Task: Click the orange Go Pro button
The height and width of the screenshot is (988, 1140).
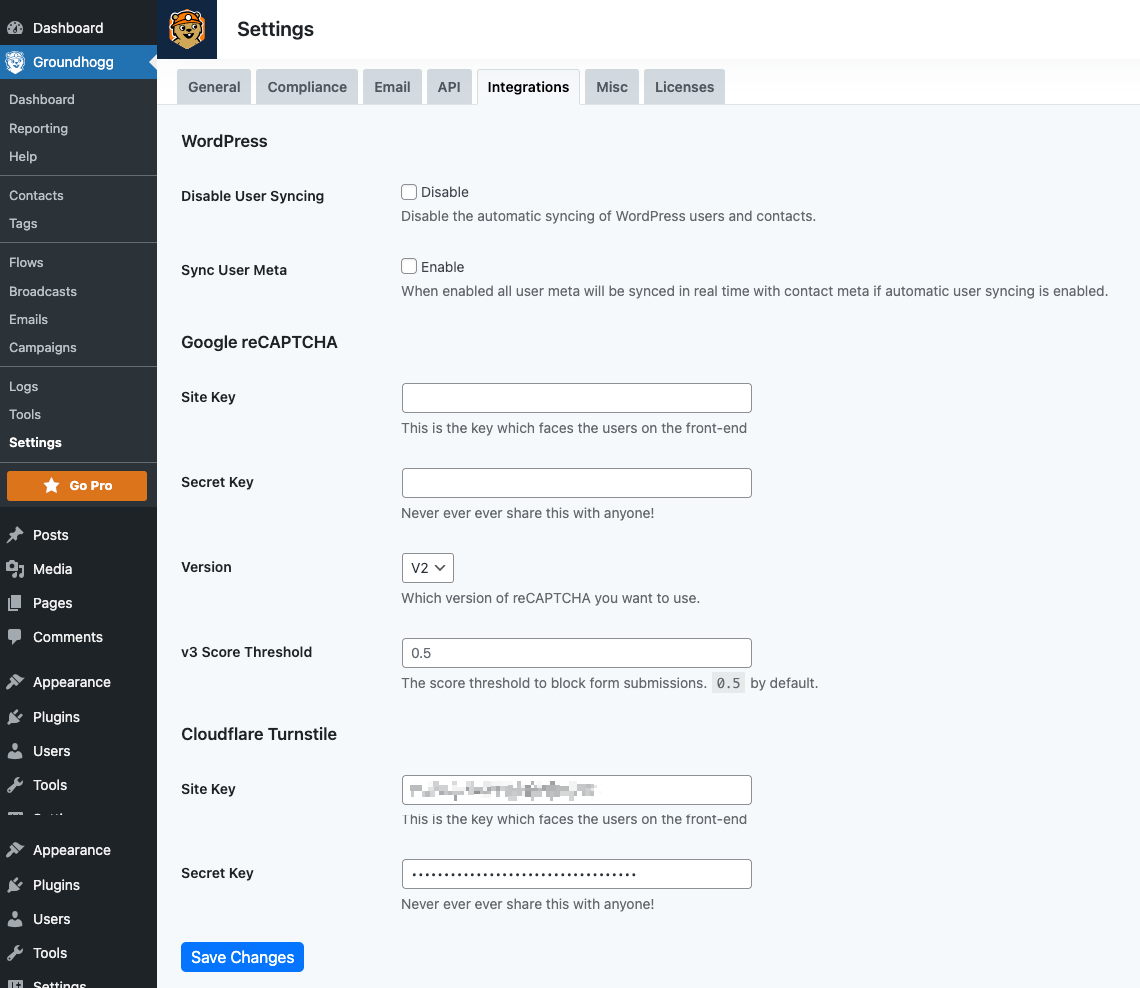Action: pos(77,486)
